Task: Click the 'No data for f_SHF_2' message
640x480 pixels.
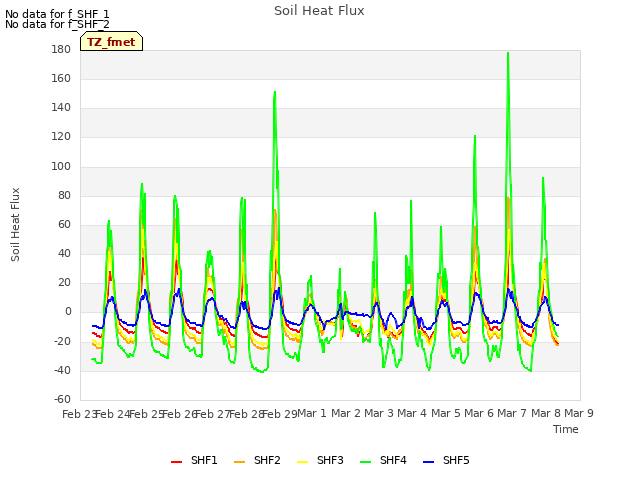Action: (57, 24)
